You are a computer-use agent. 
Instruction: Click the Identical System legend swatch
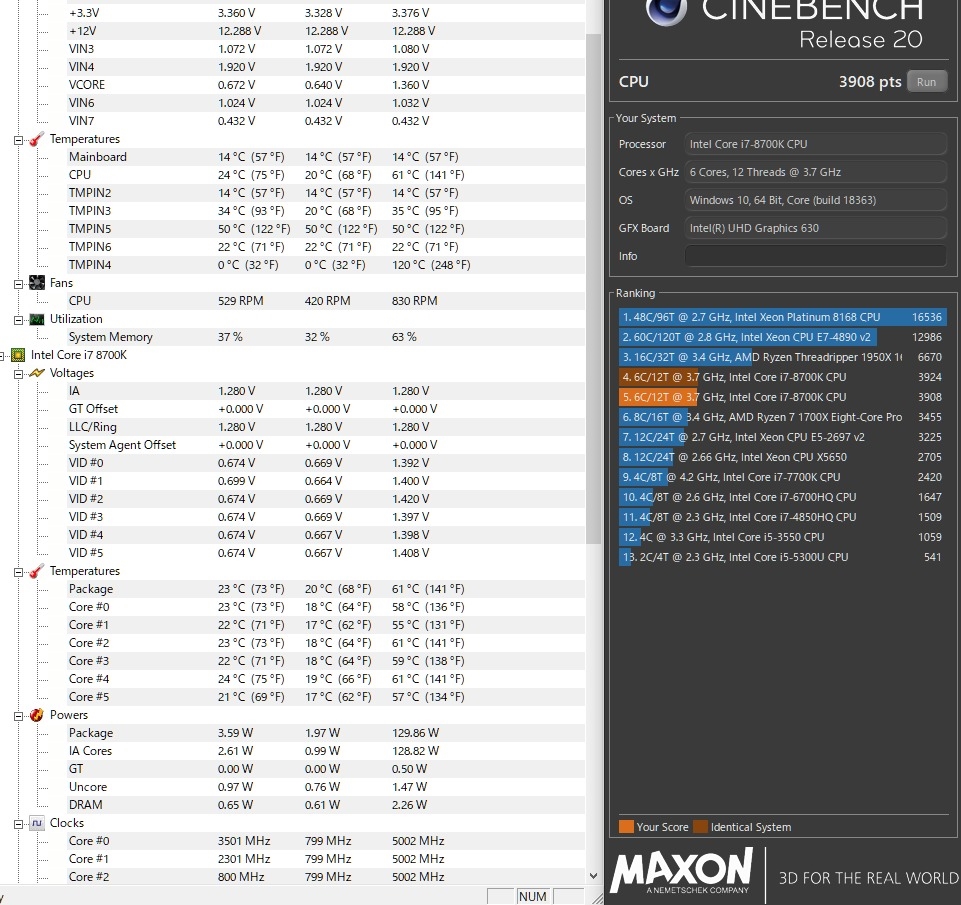(x=701, y=827)
